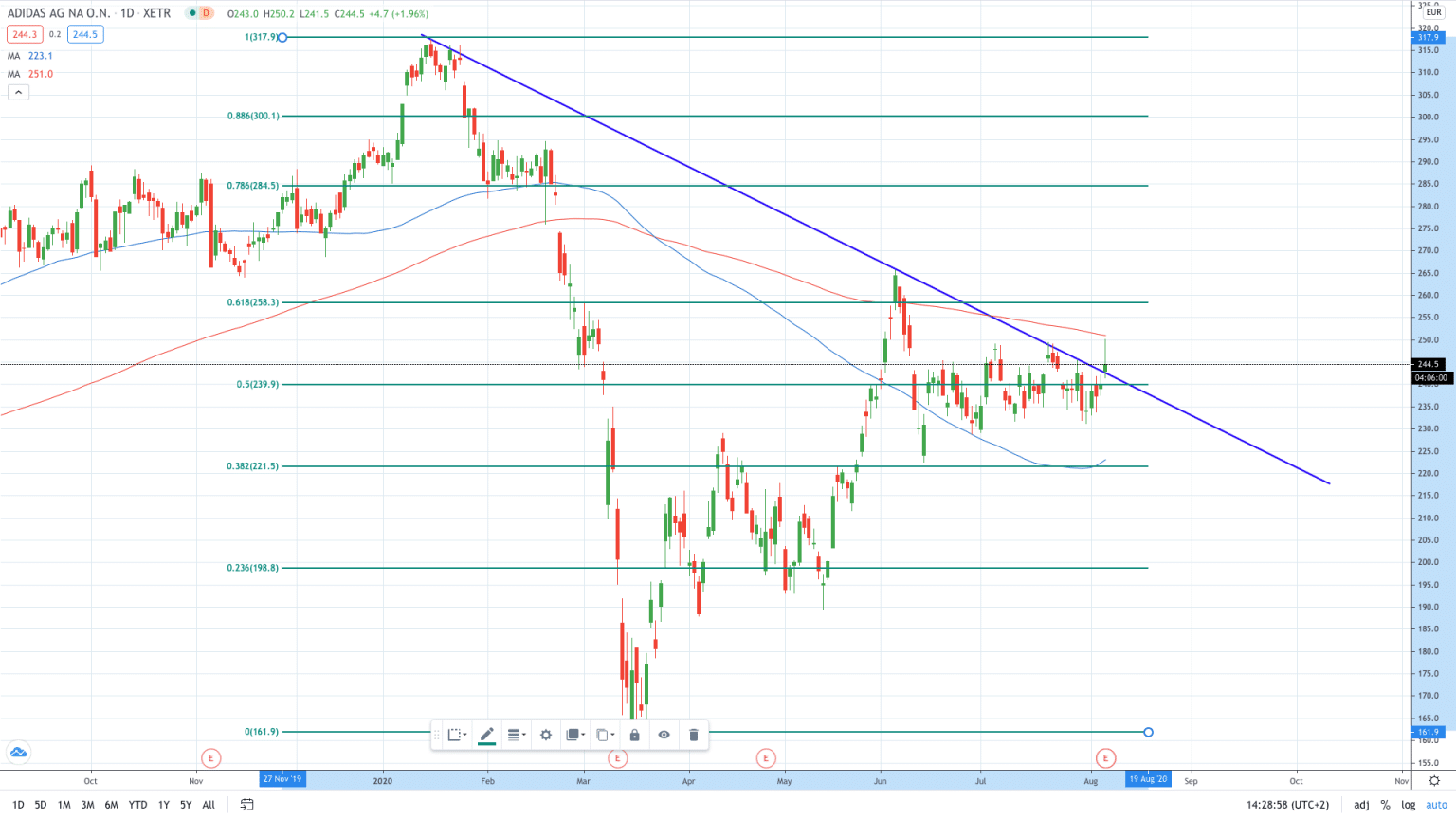
Task: Toggle percent scale mode
Action: click(x=1385, y=805)
